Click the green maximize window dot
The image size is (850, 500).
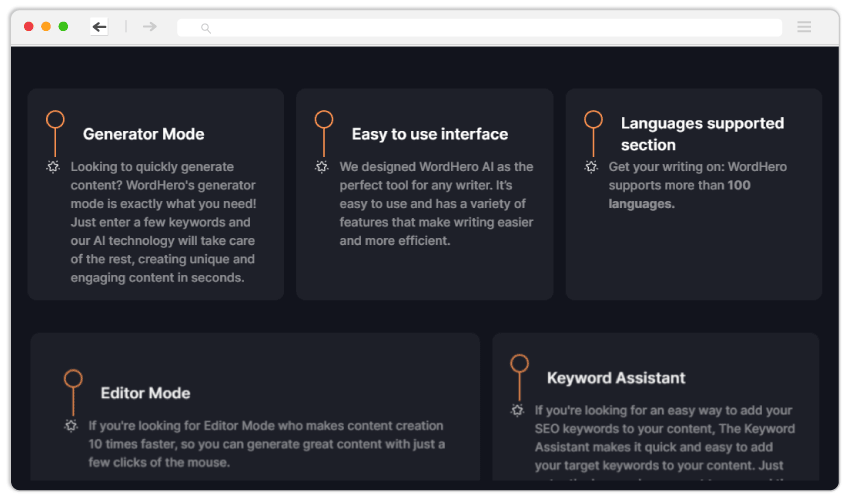point(63,27)
